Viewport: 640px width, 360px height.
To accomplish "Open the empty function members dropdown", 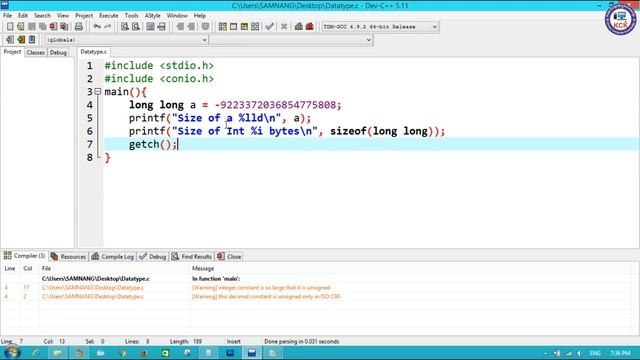I will pyautogui.click(x=291, y=40).
